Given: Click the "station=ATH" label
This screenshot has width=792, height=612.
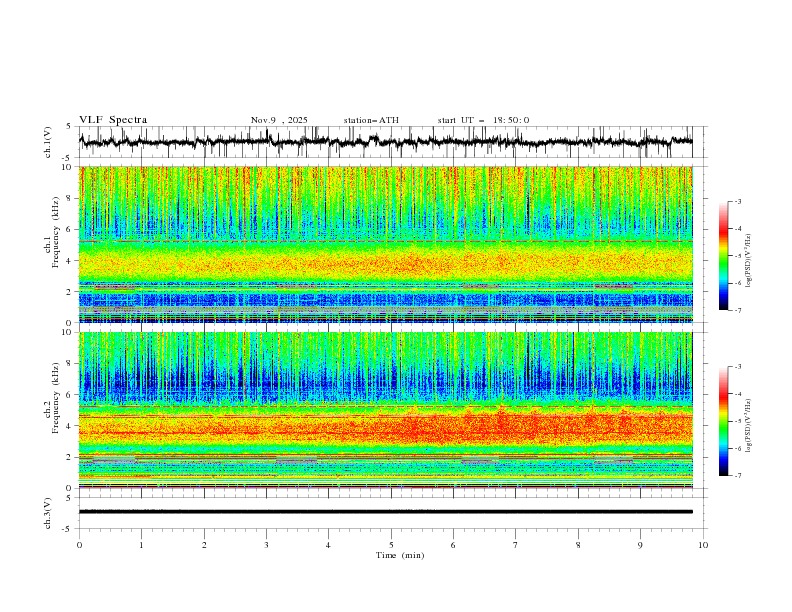Looking at the screenshot, I should 371,120.
